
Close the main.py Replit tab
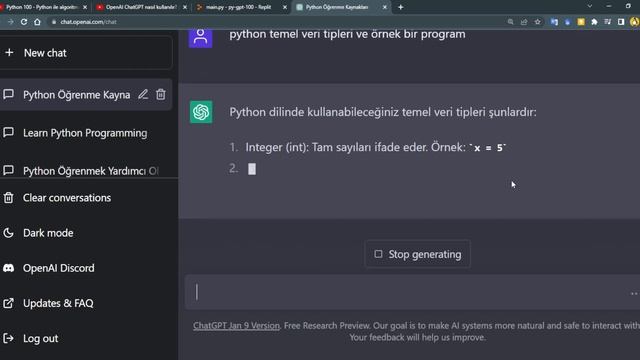pyautogui.click(x=285, y=7)
